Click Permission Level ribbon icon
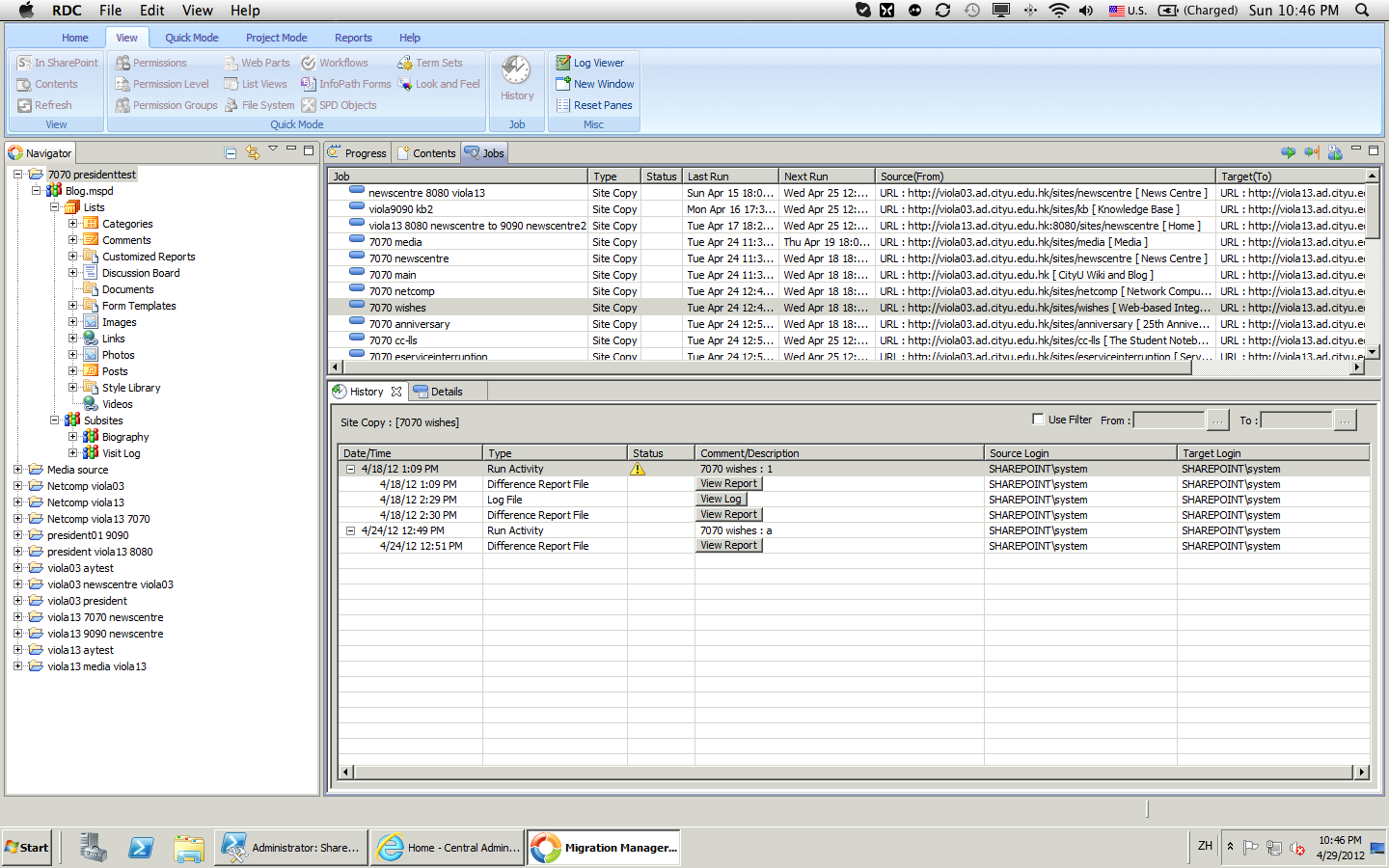Viewport: 1389px width, 868px height. tap(123, 84)
